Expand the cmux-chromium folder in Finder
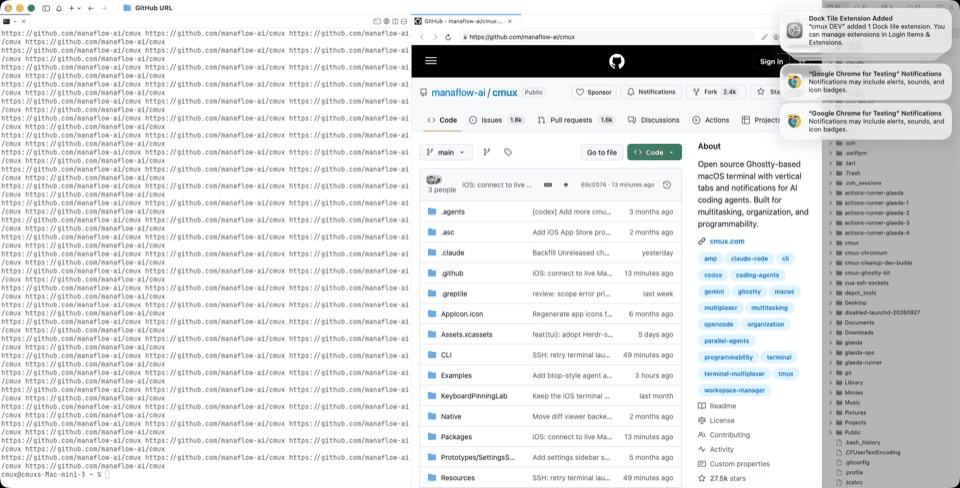 831,253
